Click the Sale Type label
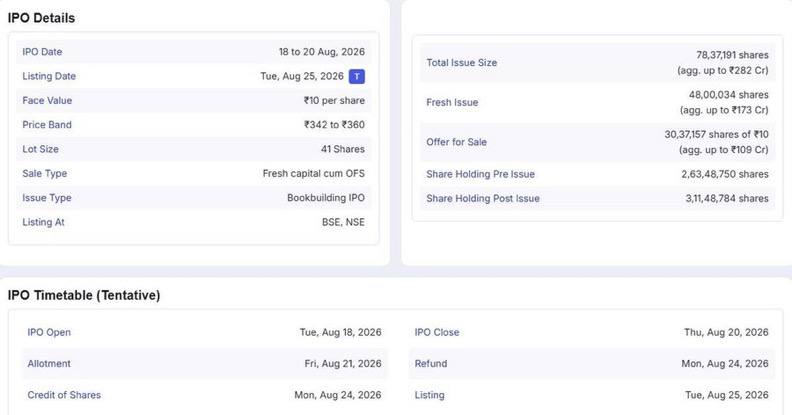 coord(44,173)
